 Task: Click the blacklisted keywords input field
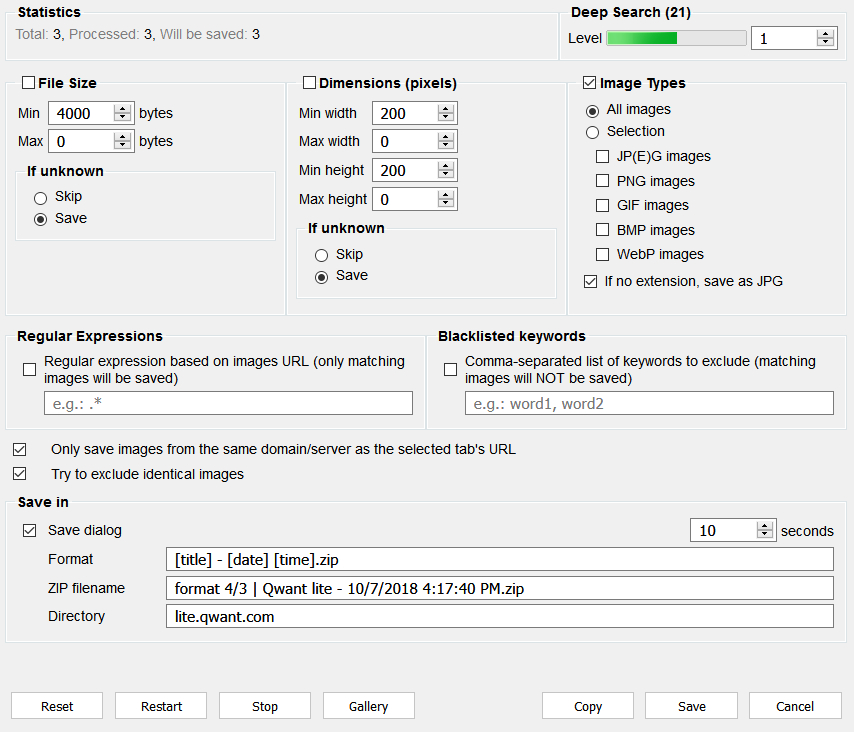click(649, 403)
